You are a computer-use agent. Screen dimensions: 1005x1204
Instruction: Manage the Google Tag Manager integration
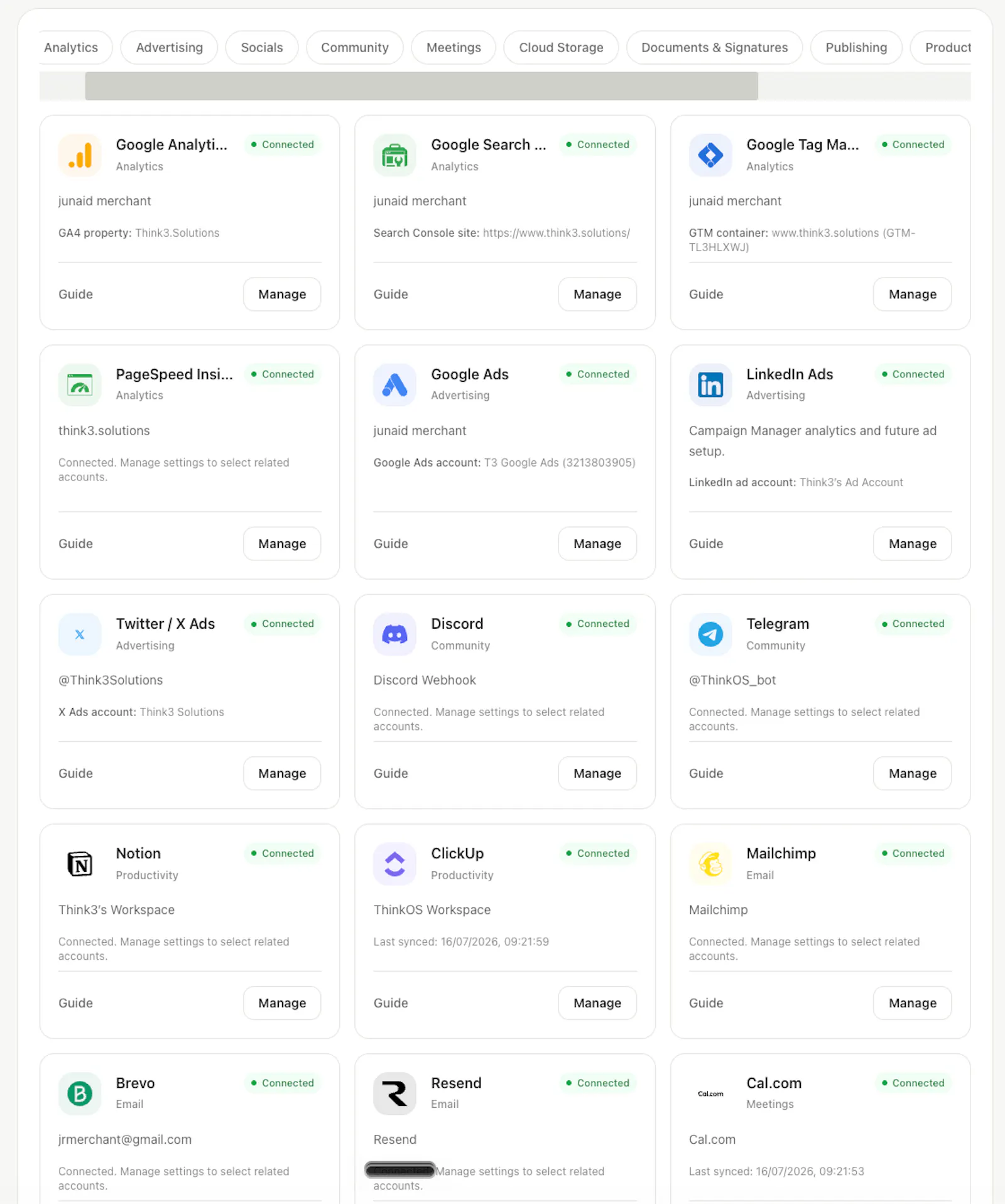[x=912, y=294]
